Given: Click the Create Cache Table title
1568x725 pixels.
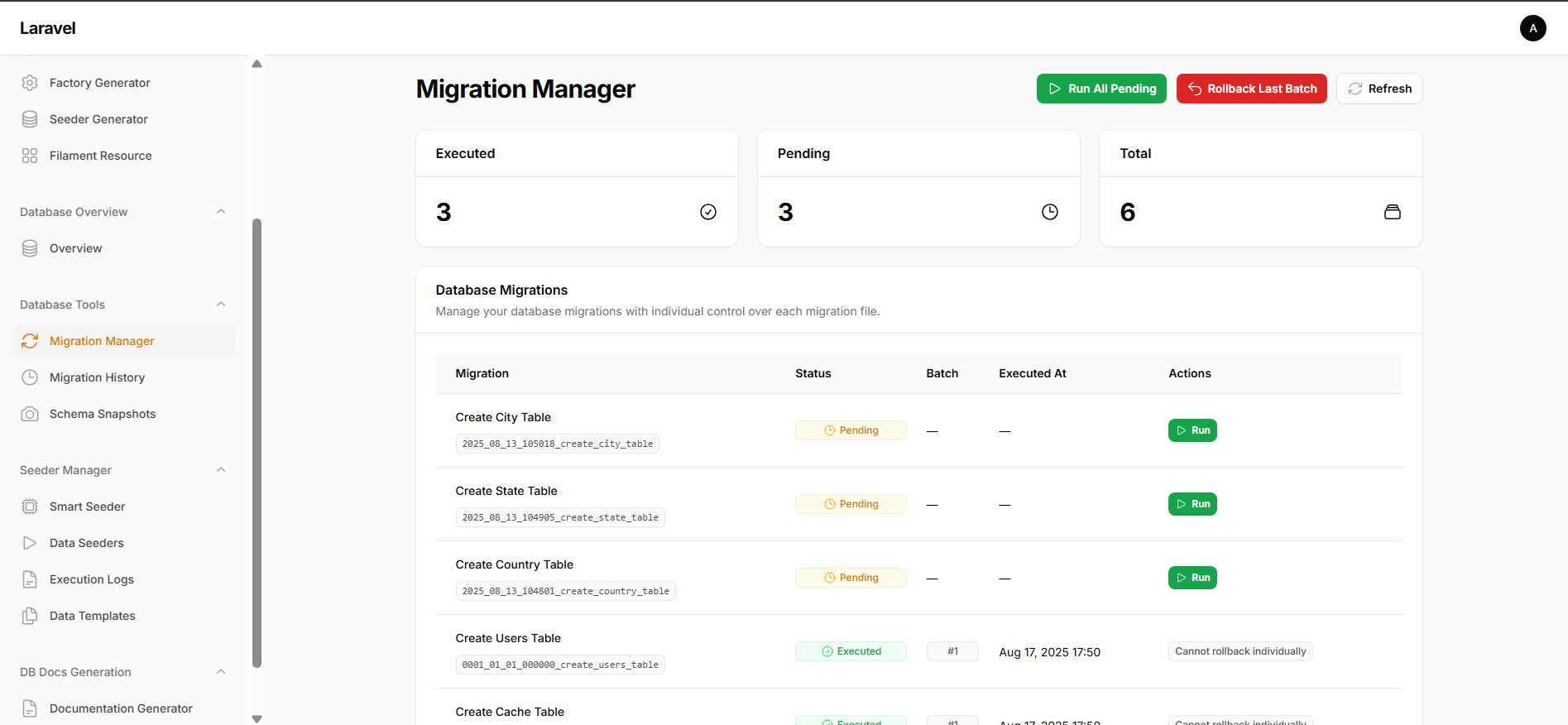Looking at the screenshot, I should click(x=510, y=712).
